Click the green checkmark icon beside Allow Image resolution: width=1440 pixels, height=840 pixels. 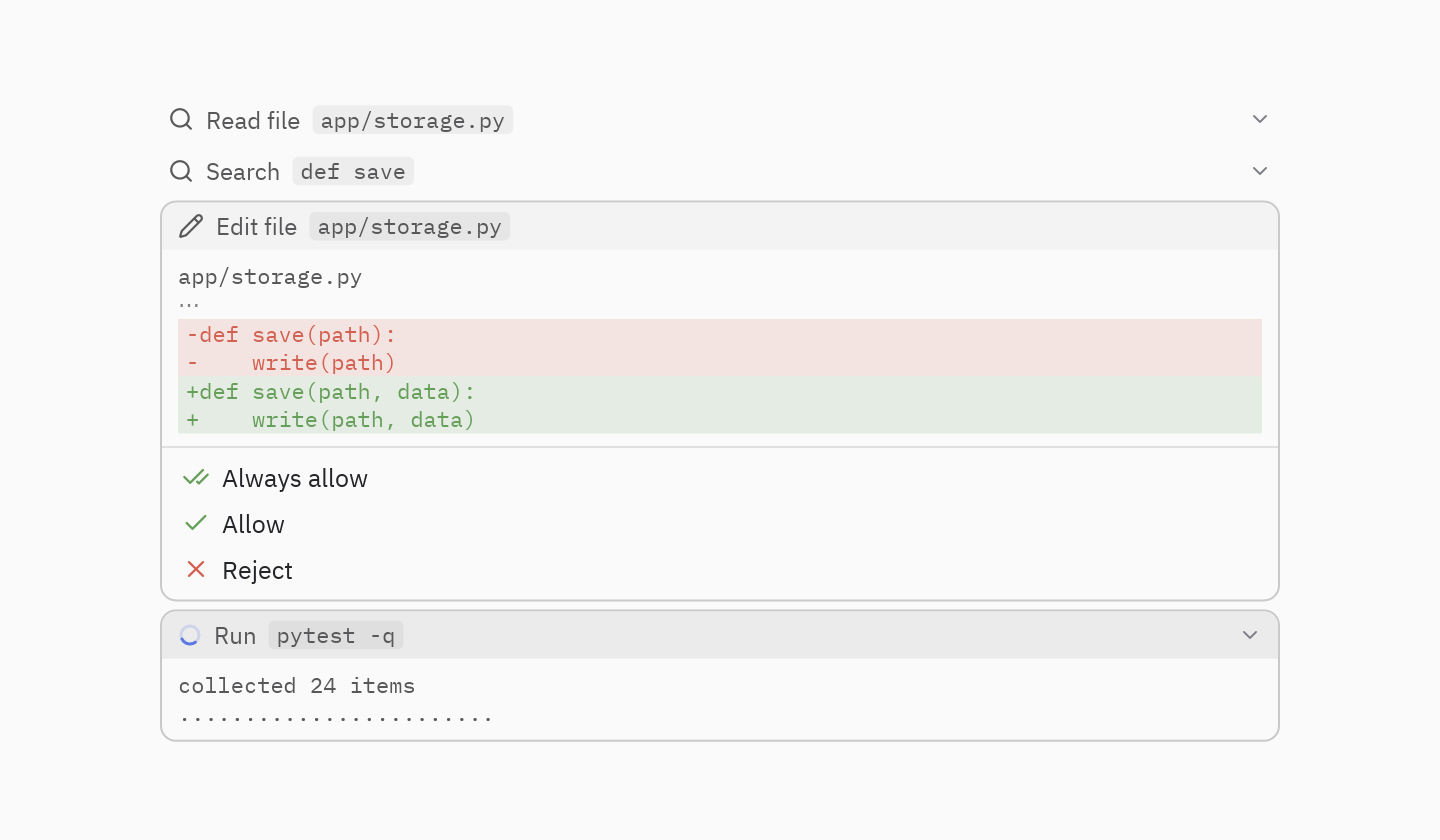pyautogui.click(x=196, y=523)
